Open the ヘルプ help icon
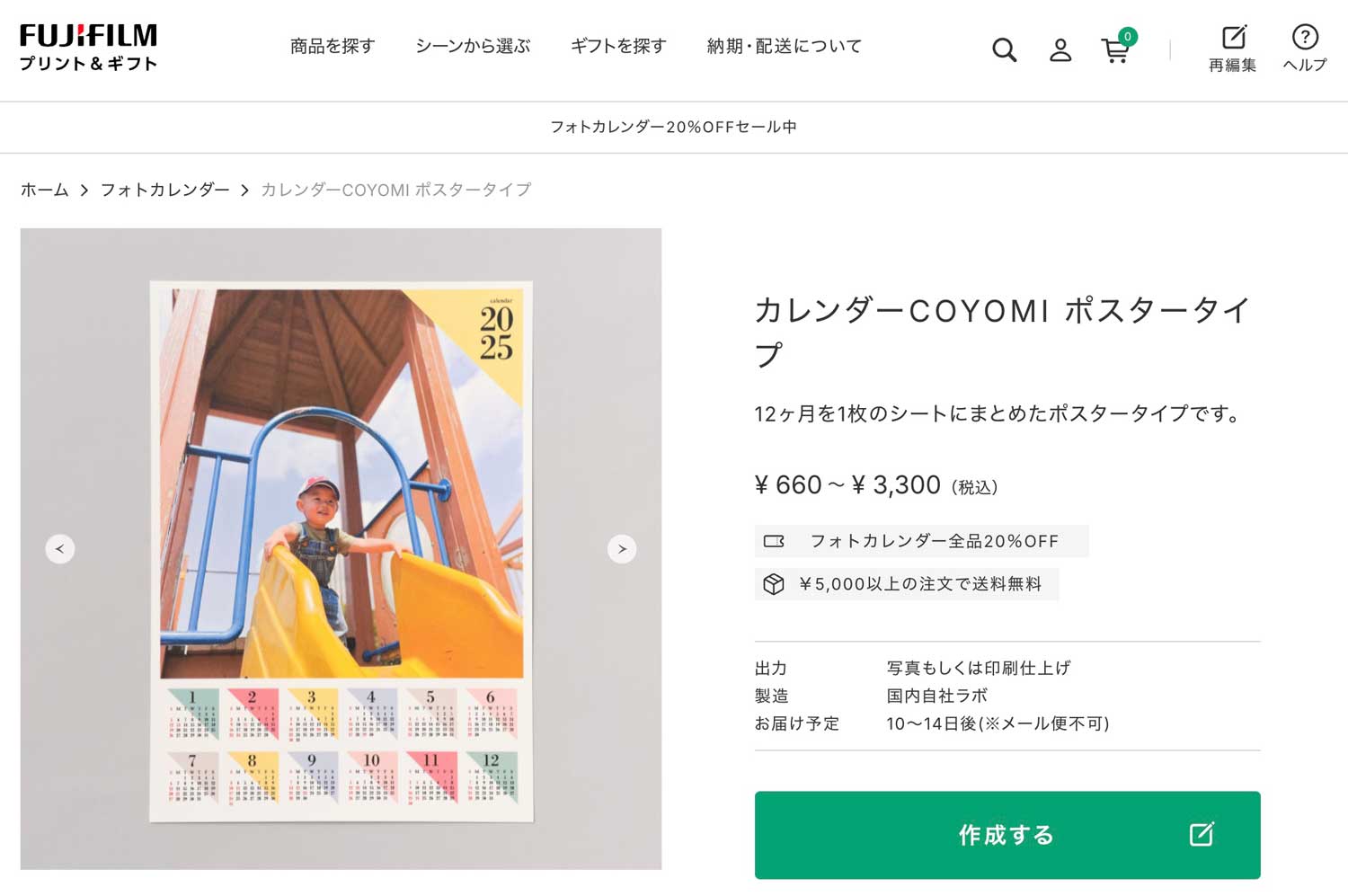1348x896 pixels. click(1304, 49)
